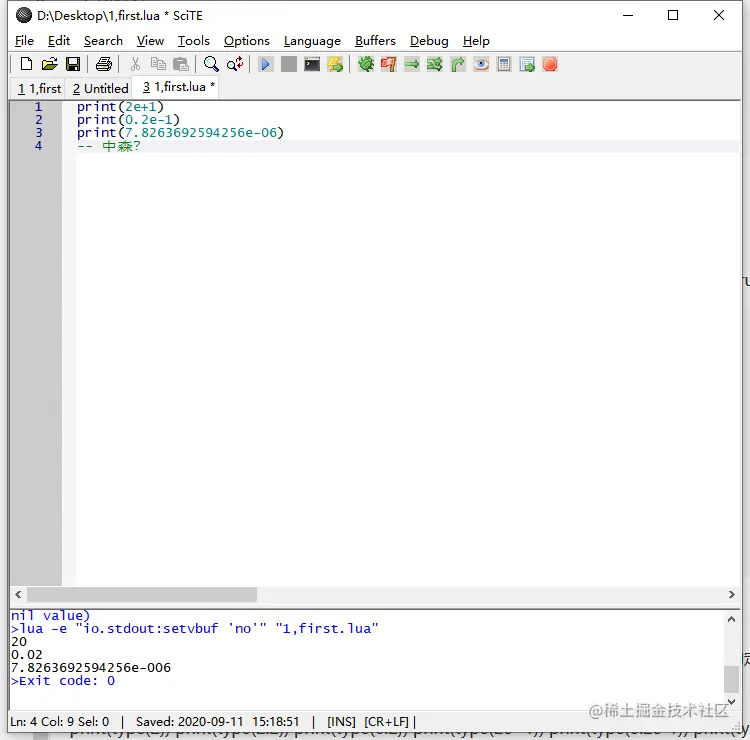Image resolution: width=750 pixels, height=740 pixels.
Task: Switch to the '2 Untitled' tab
Action: click(x=100, y=88)
